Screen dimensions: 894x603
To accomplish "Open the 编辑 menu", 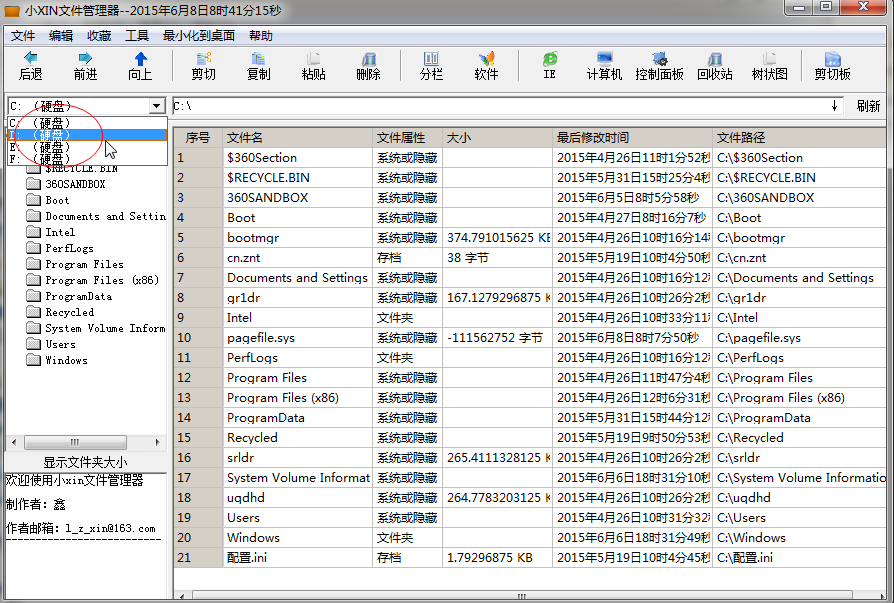I will point(60,35).
